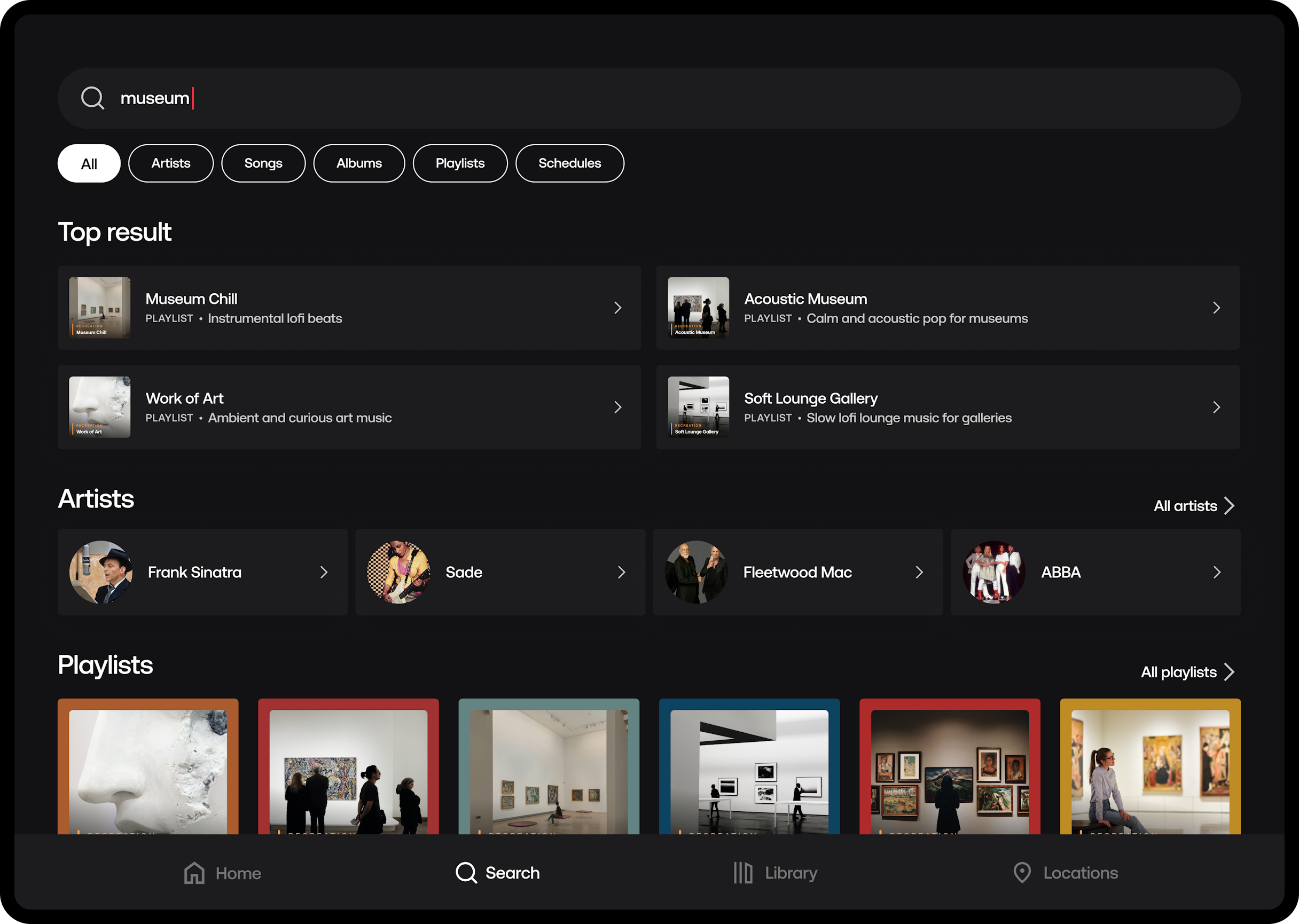Open the Home tab icon
This screenshot has width=1299, height=924.
coord(194,873)
